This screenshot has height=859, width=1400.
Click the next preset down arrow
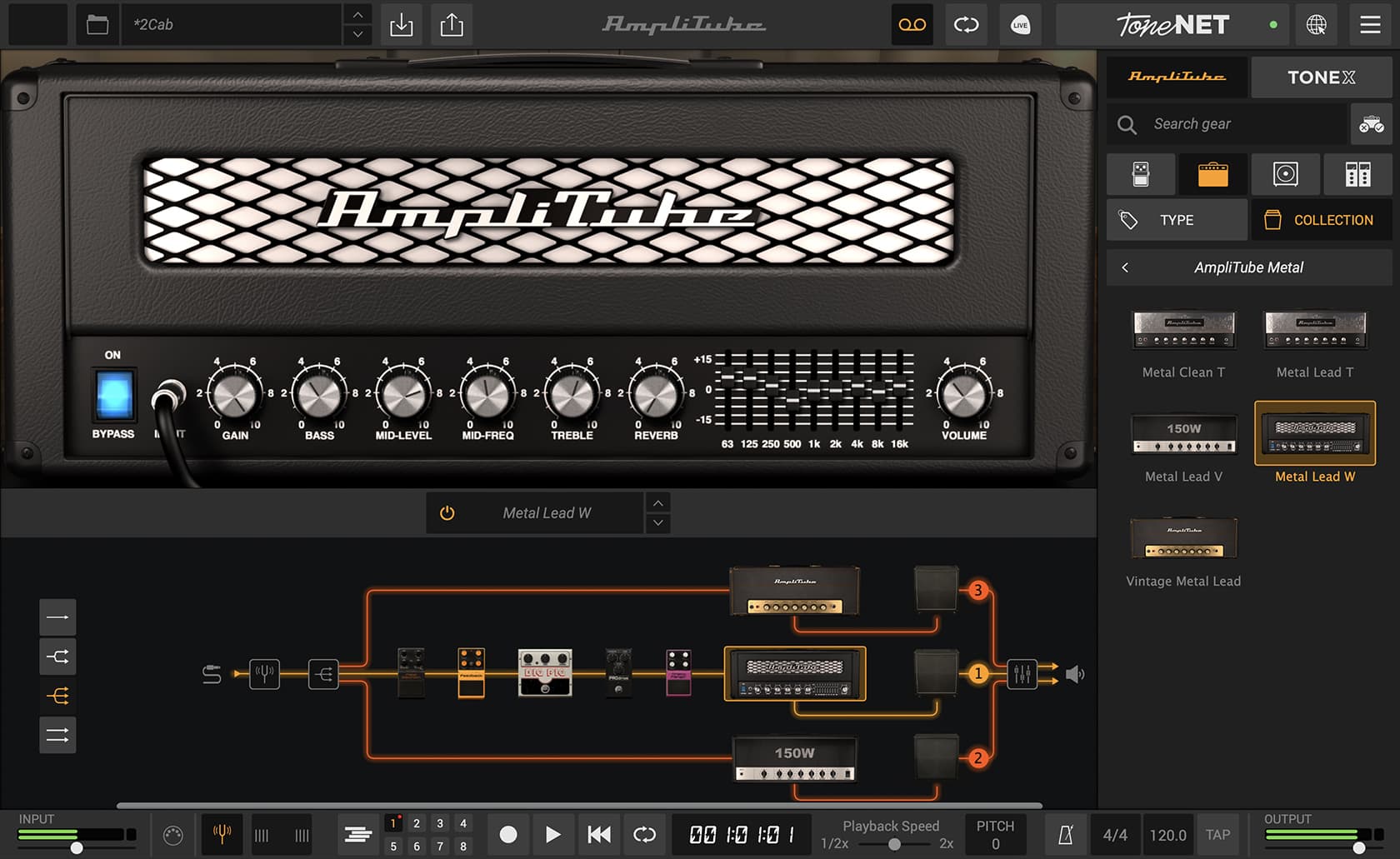pos(357,35)
